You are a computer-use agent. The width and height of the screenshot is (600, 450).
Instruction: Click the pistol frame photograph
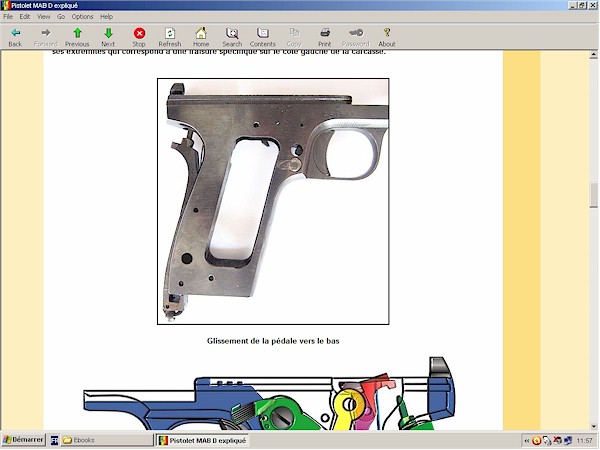[273, 201]
